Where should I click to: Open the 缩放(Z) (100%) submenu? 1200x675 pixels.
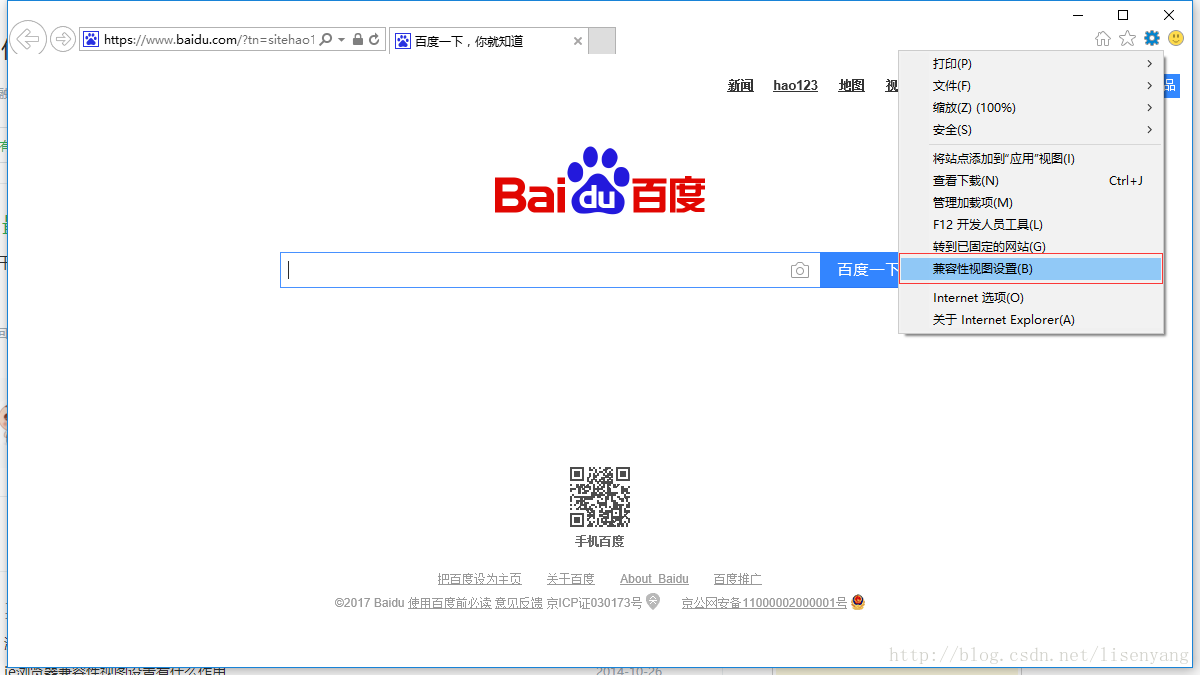pyautogui.click(x=1031, y=108)
